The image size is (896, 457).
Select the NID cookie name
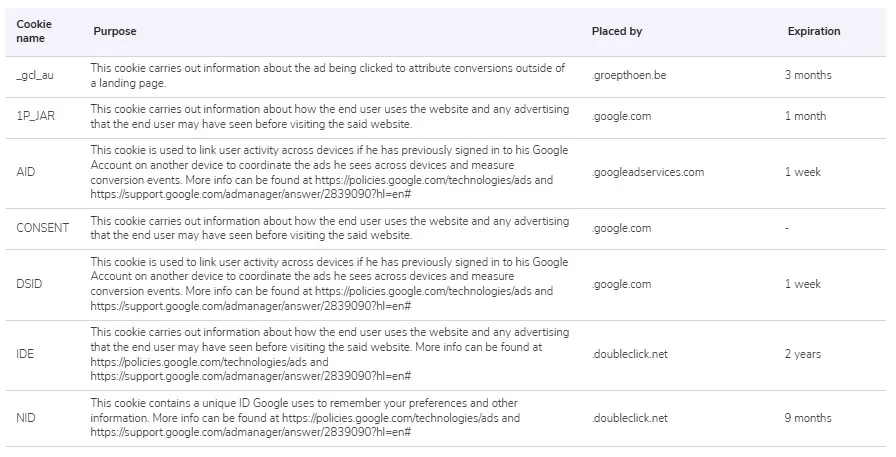[26, 418]
